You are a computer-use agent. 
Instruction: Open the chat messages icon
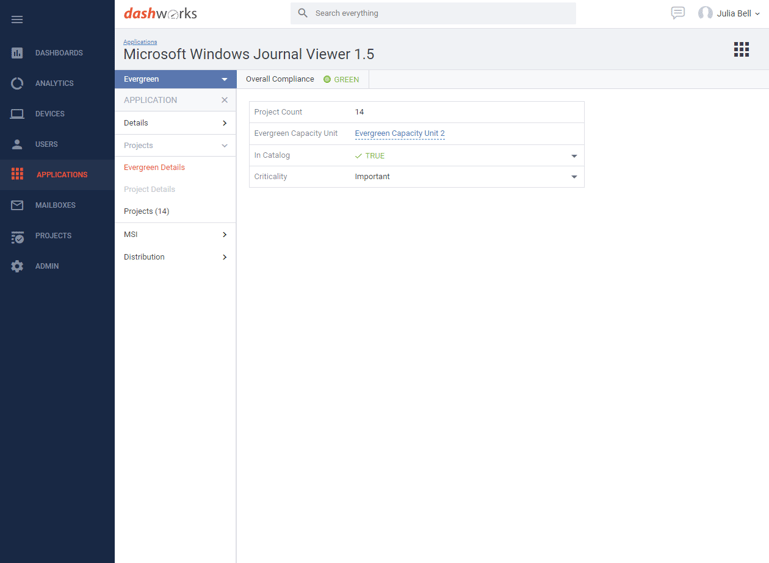678,13
